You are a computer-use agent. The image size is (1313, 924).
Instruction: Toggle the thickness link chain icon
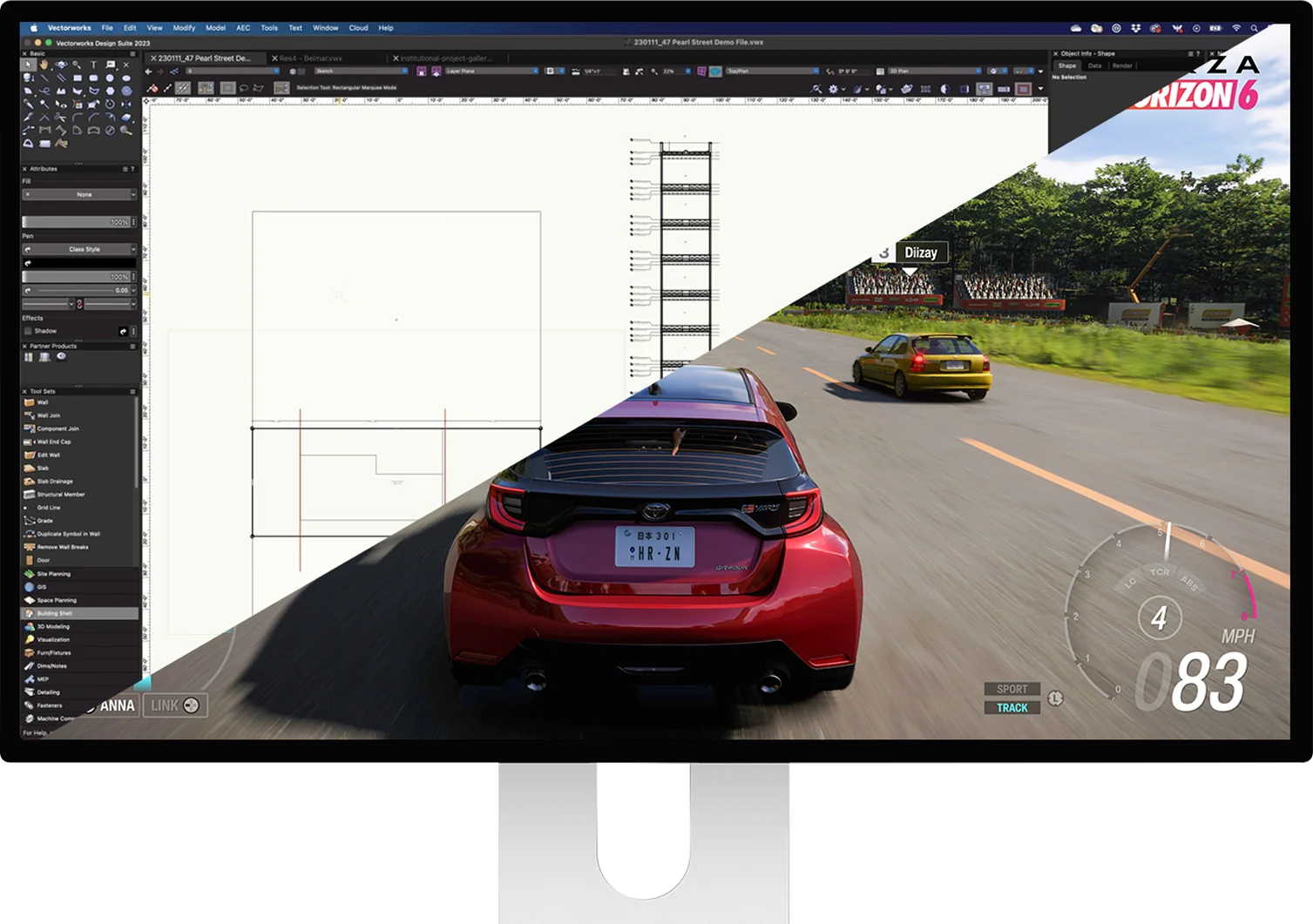point(79,304)
